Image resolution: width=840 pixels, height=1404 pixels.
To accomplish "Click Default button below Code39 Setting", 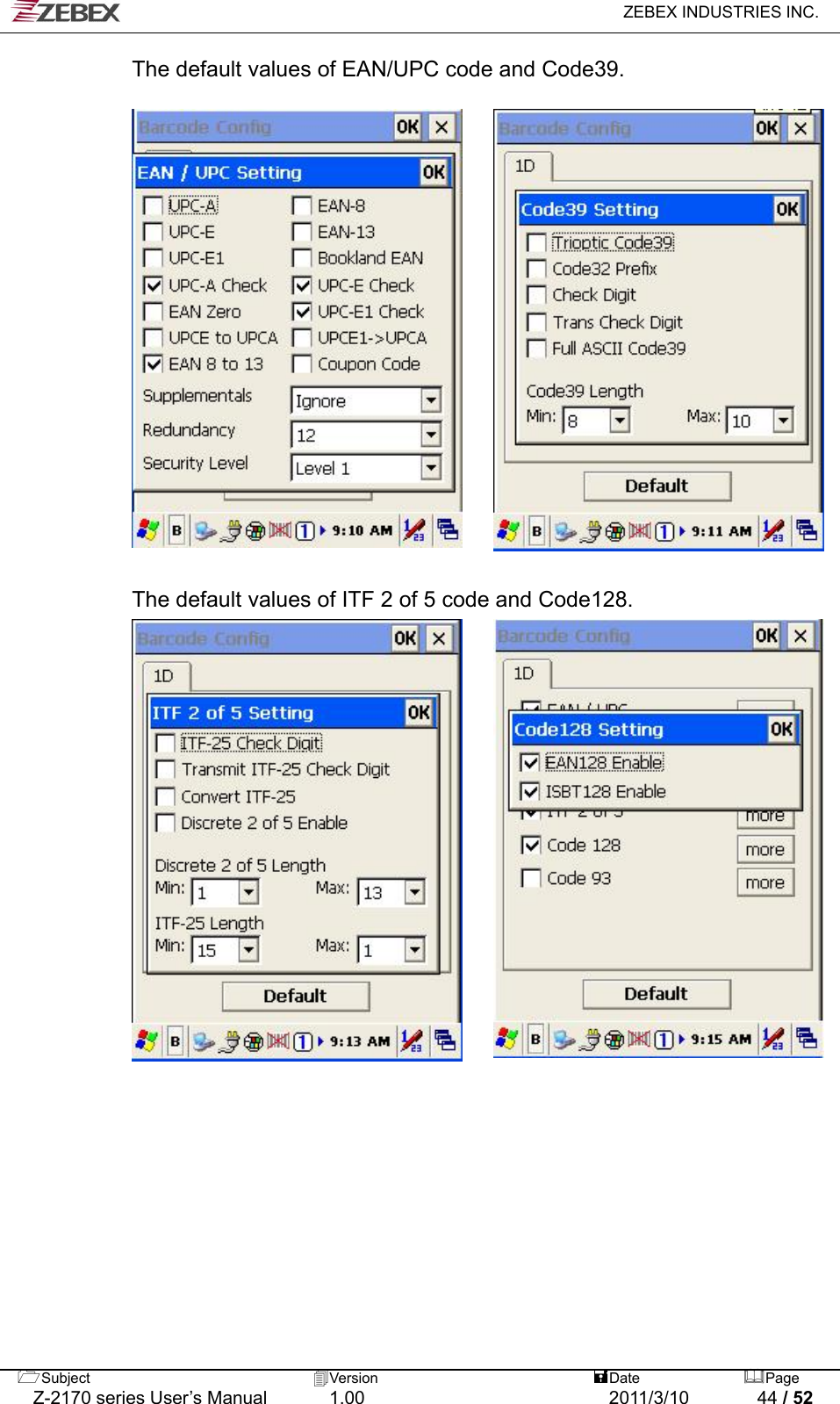I will 657,486.
